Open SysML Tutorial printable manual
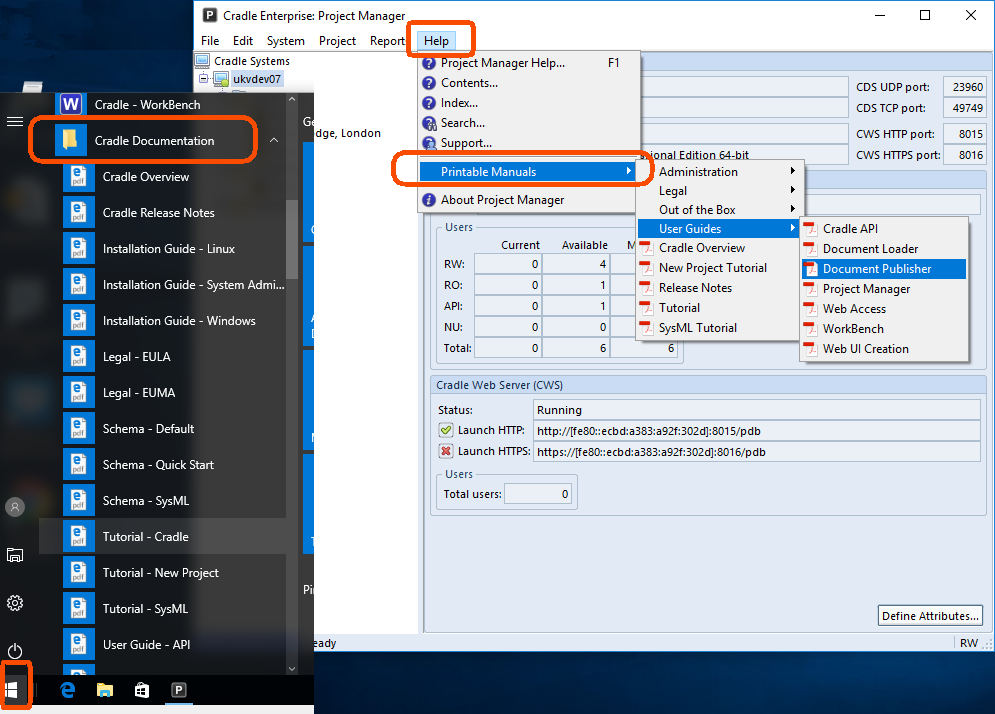995x714 pixels. [x=720, y=327]
